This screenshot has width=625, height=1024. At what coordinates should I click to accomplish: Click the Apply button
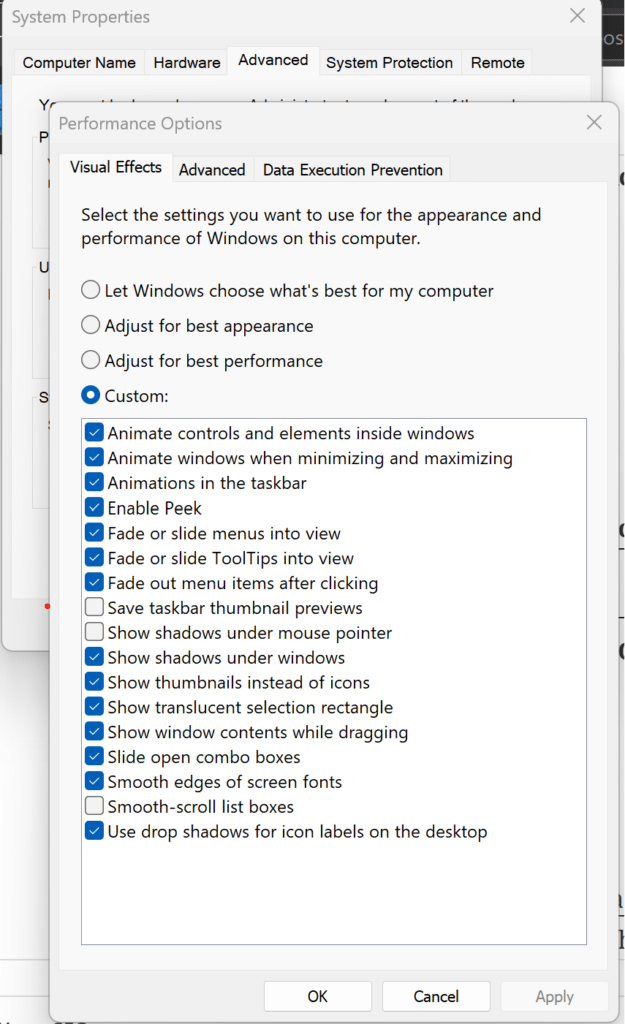click(x=554, y=996)
